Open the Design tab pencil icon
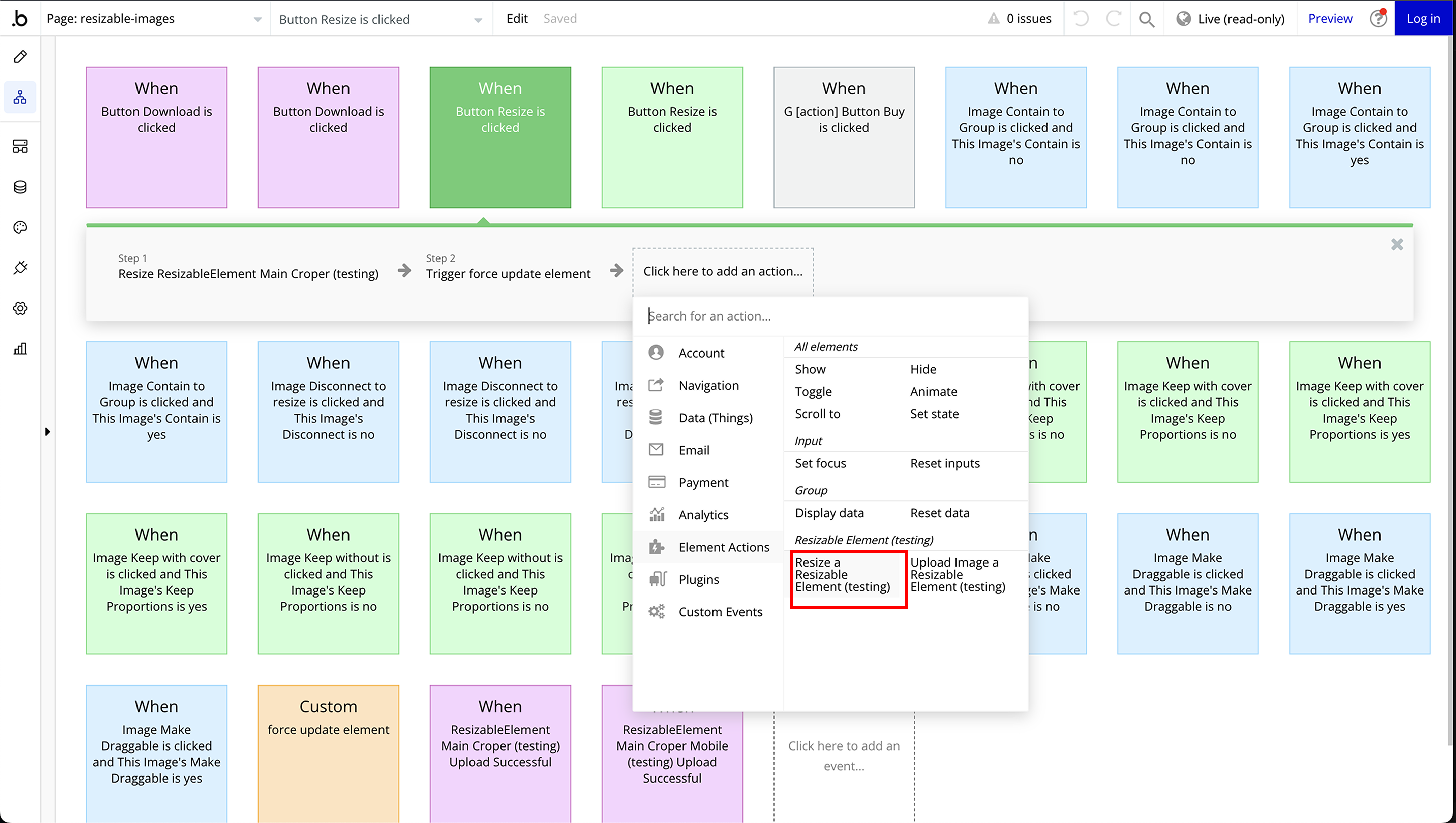1456x823 pixels. click(20, 57)
